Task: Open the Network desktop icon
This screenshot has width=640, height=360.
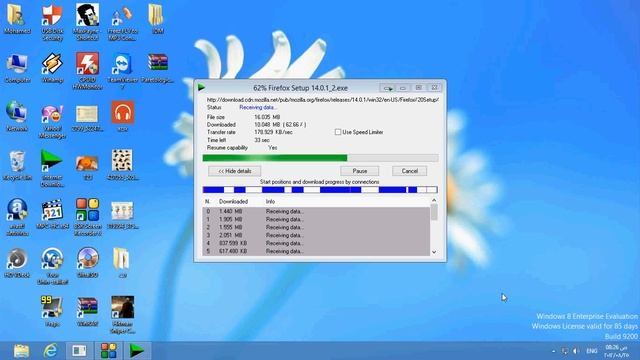Action: tap(17, 117)
